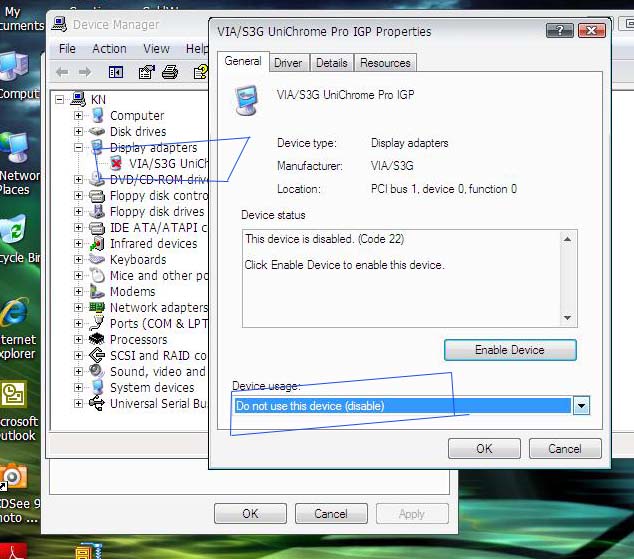Expand the Modems node
This screenshot has width=634, height=559.
pyautogui.click(x=78, y=292)
